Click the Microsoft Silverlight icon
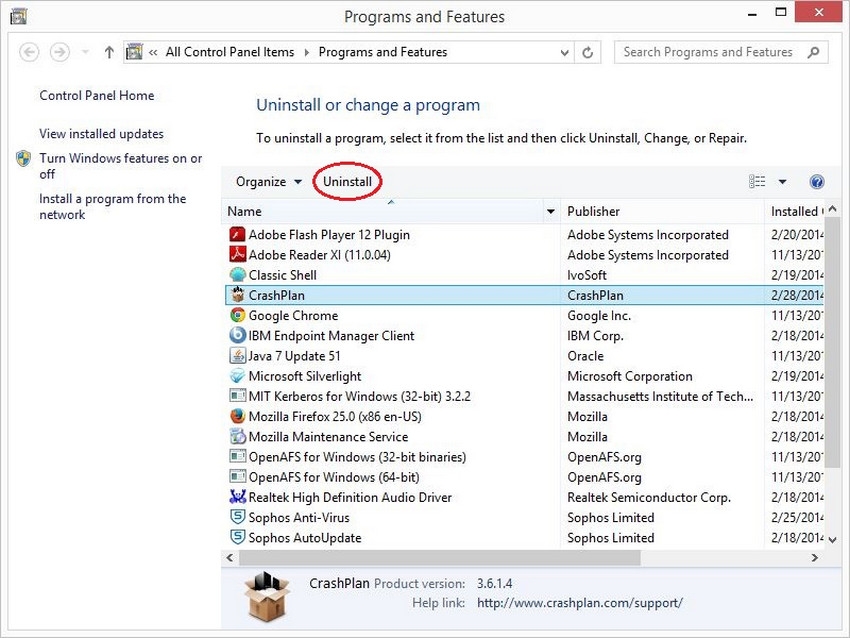The image size is (850, 638). click(x=237, y=376)
